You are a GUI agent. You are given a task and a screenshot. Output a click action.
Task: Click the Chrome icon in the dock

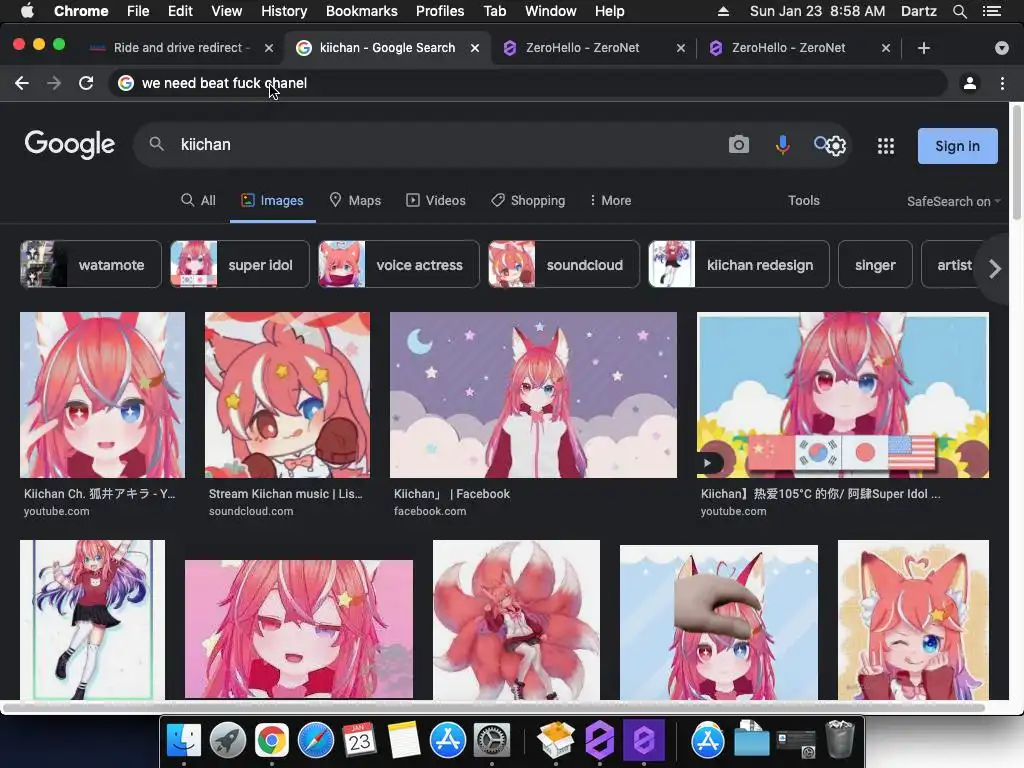coord(272,741)
